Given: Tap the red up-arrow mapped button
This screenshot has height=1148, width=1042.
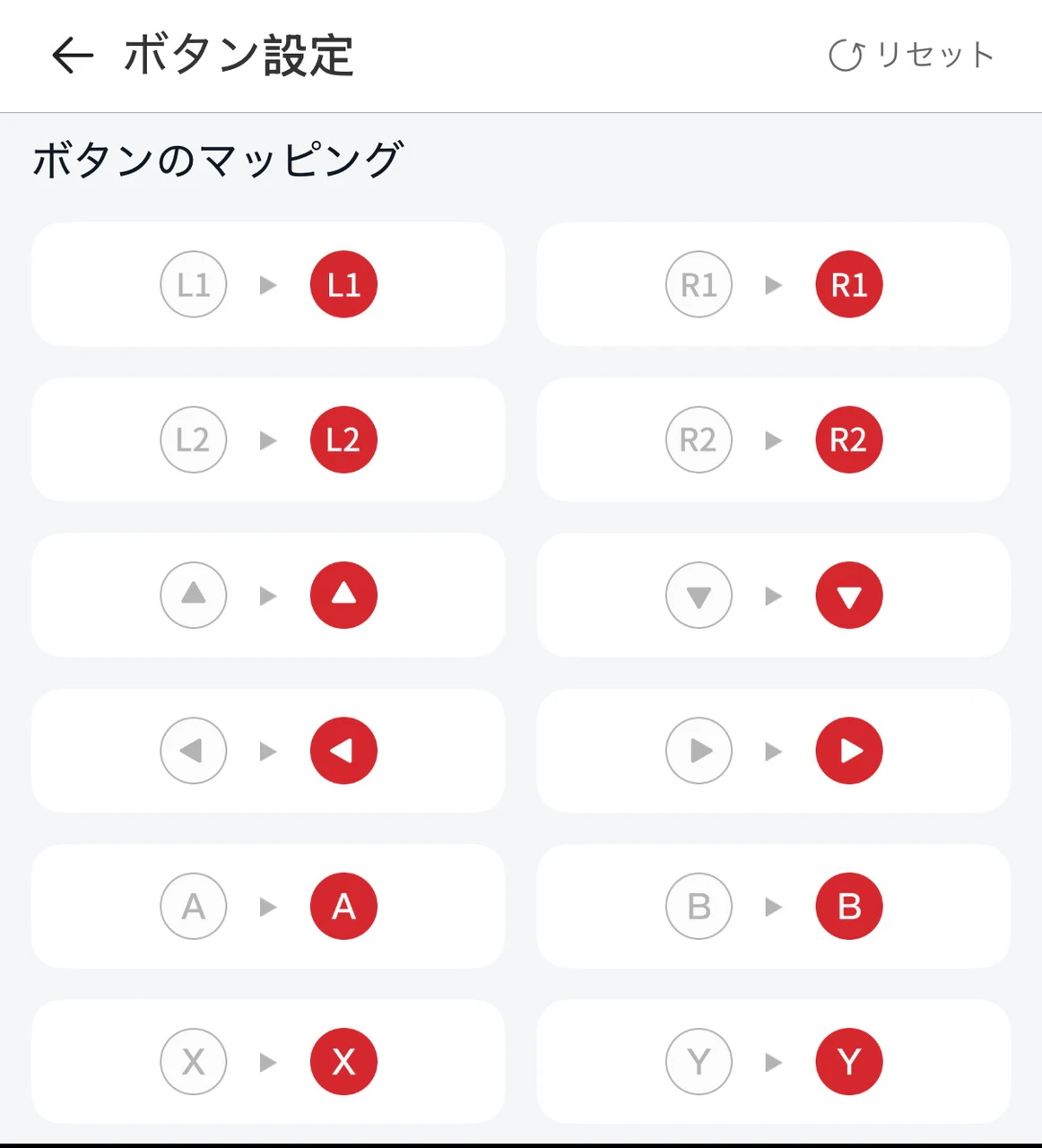Looking at the screenshot, I should (343, 596).
